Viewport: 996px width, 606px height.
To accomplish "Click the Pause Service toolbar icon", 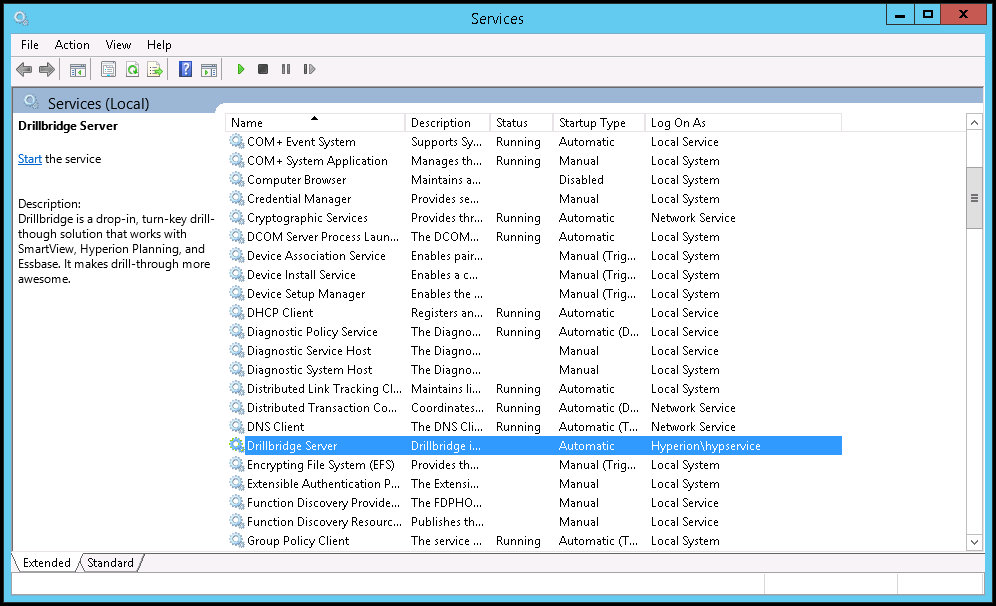I will [286, 69].
